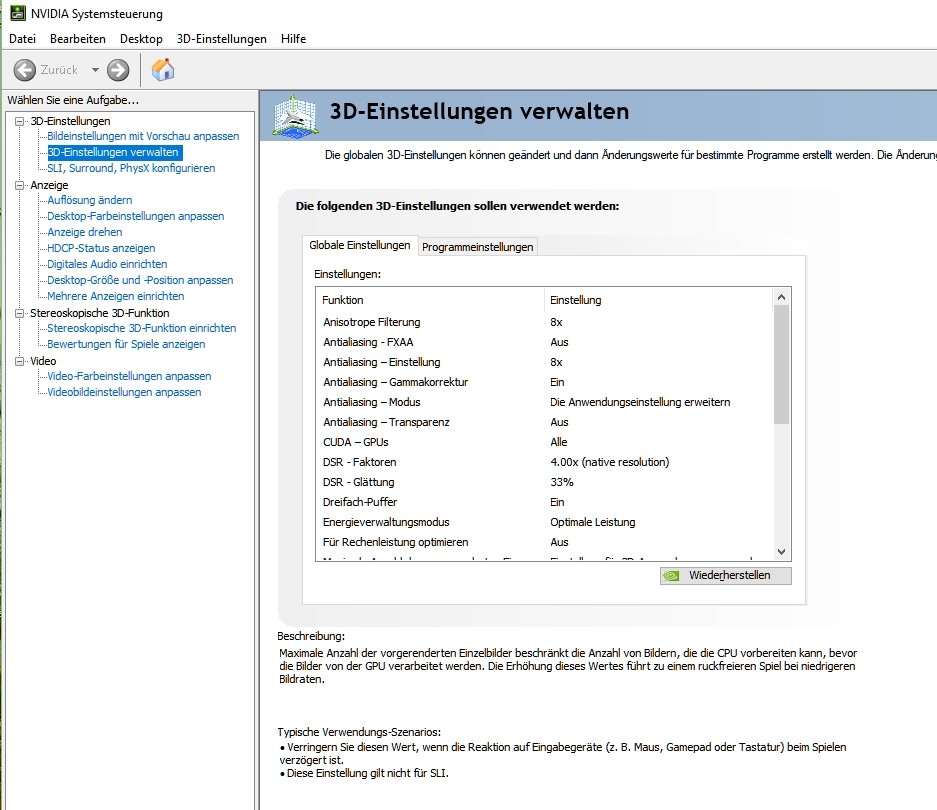Select the Antialiasing – Modus row

click(544, 402)
